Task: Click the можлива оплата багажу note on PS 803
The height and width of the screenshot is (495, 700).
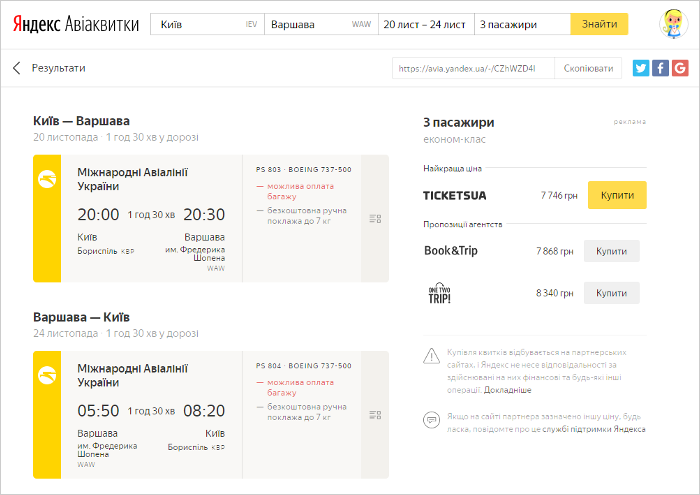Action: (300, 191)
